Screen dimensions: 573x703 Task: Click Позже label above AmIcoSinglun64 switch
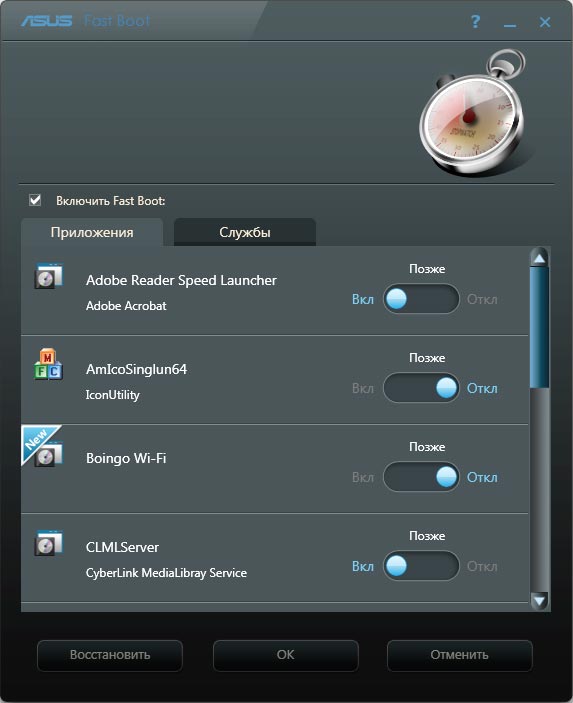tap(427, 358)
